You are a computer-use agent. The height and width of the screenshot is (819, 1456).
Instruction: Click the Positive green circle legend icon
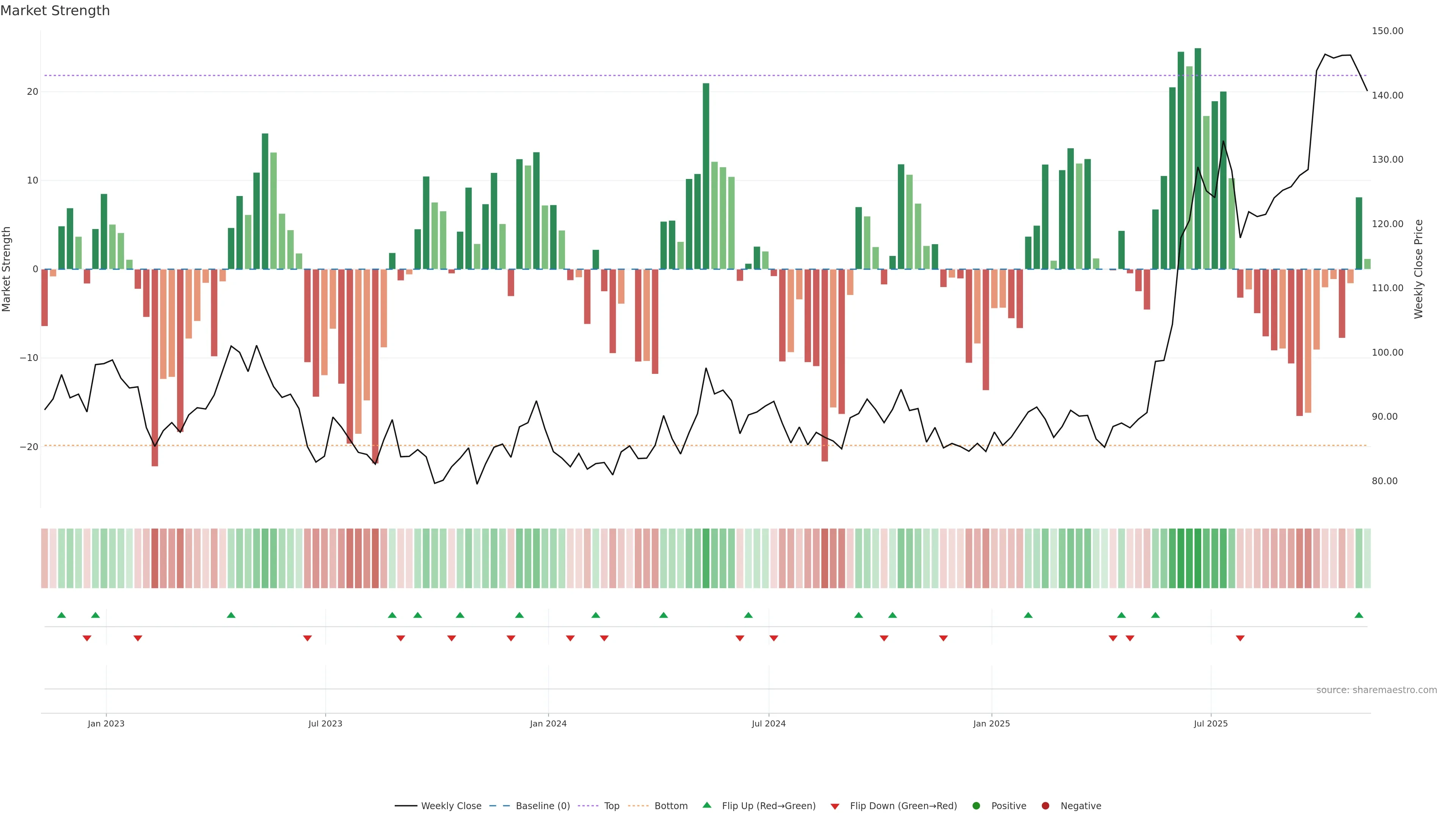coord(976,806)
